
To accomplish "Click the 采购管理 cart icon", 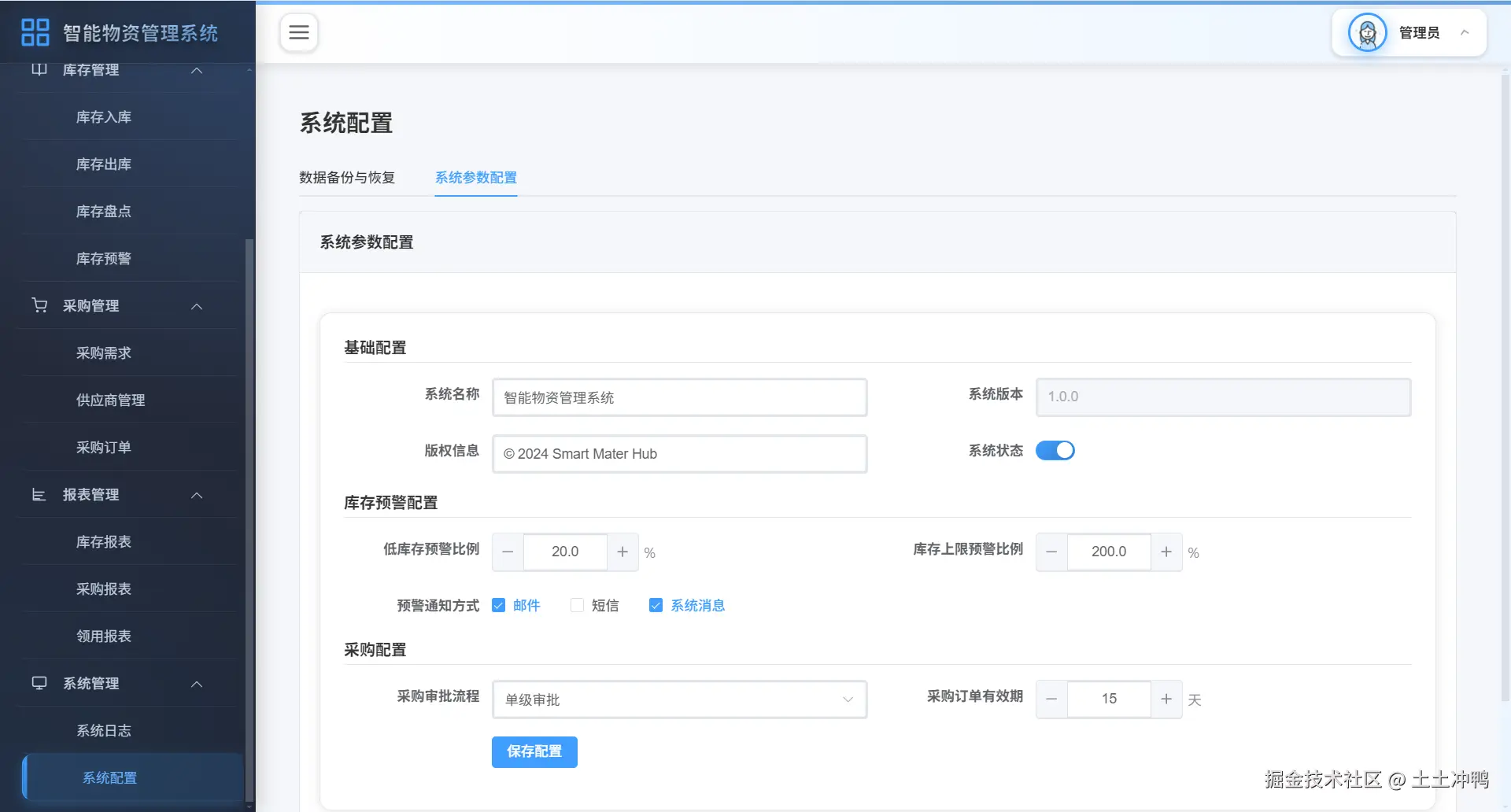I will 39,305.
